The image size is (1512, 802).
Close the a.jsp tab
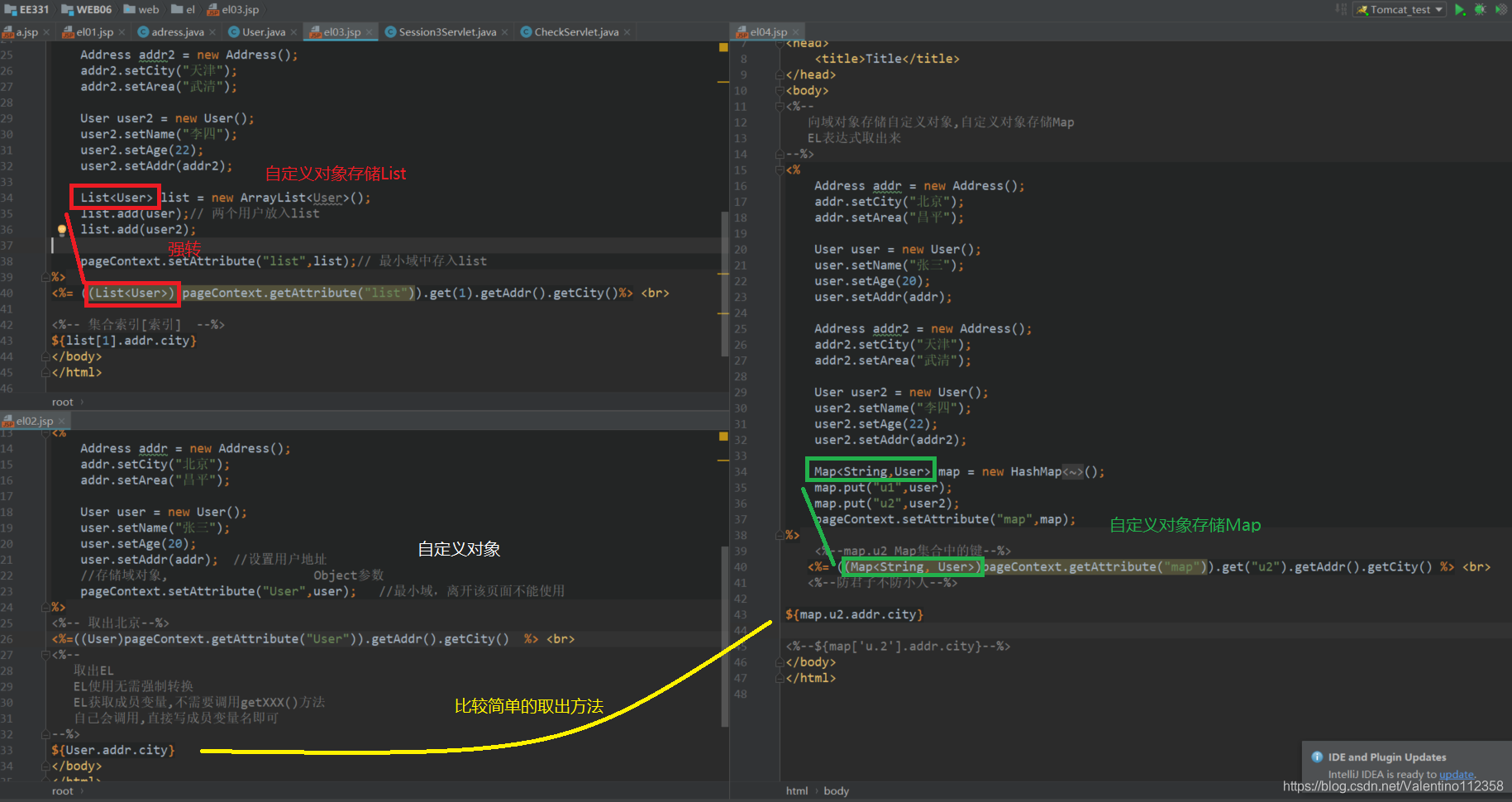46,32
